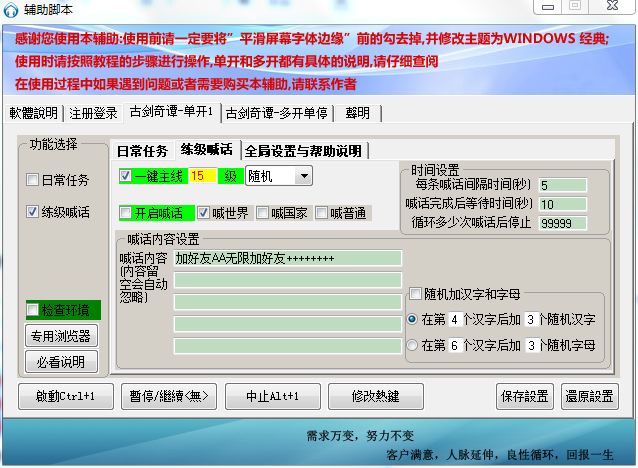Click the 修改熱鍵 button
638x468 pixels.
(374, 396)
